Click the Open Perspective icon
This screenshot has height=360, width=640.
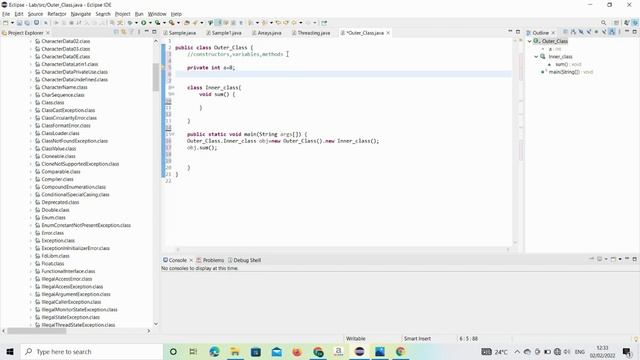coord(616,23)
